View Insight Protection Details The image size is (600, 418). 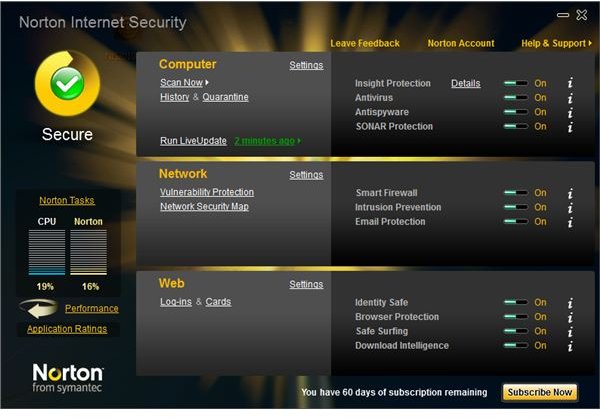[466, 83]
